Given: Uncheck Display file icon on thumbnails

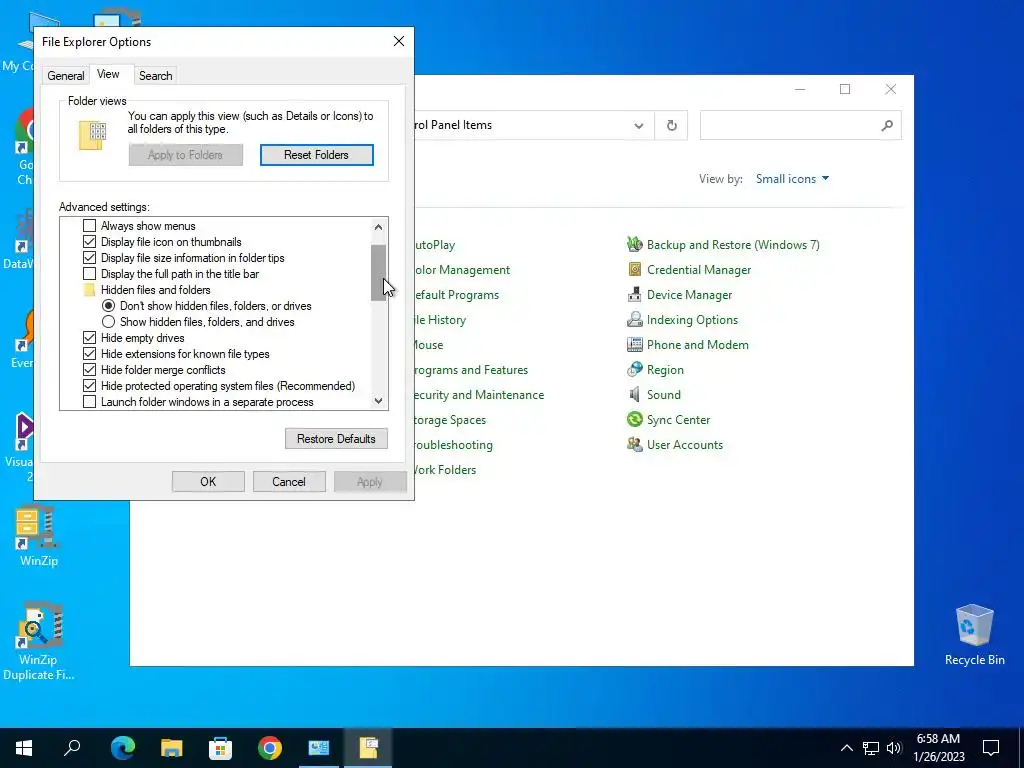Looking at the screenshot, I should [x=89, y=242].
